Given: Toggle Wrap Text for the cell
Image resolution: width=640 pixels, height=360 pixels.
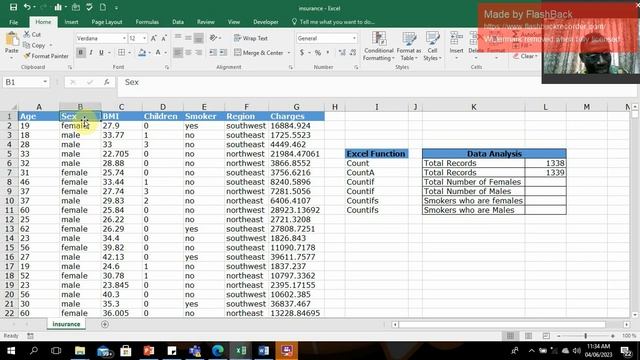Looking at the screenshot, I should pyautogui.click(x=251, y=38).
